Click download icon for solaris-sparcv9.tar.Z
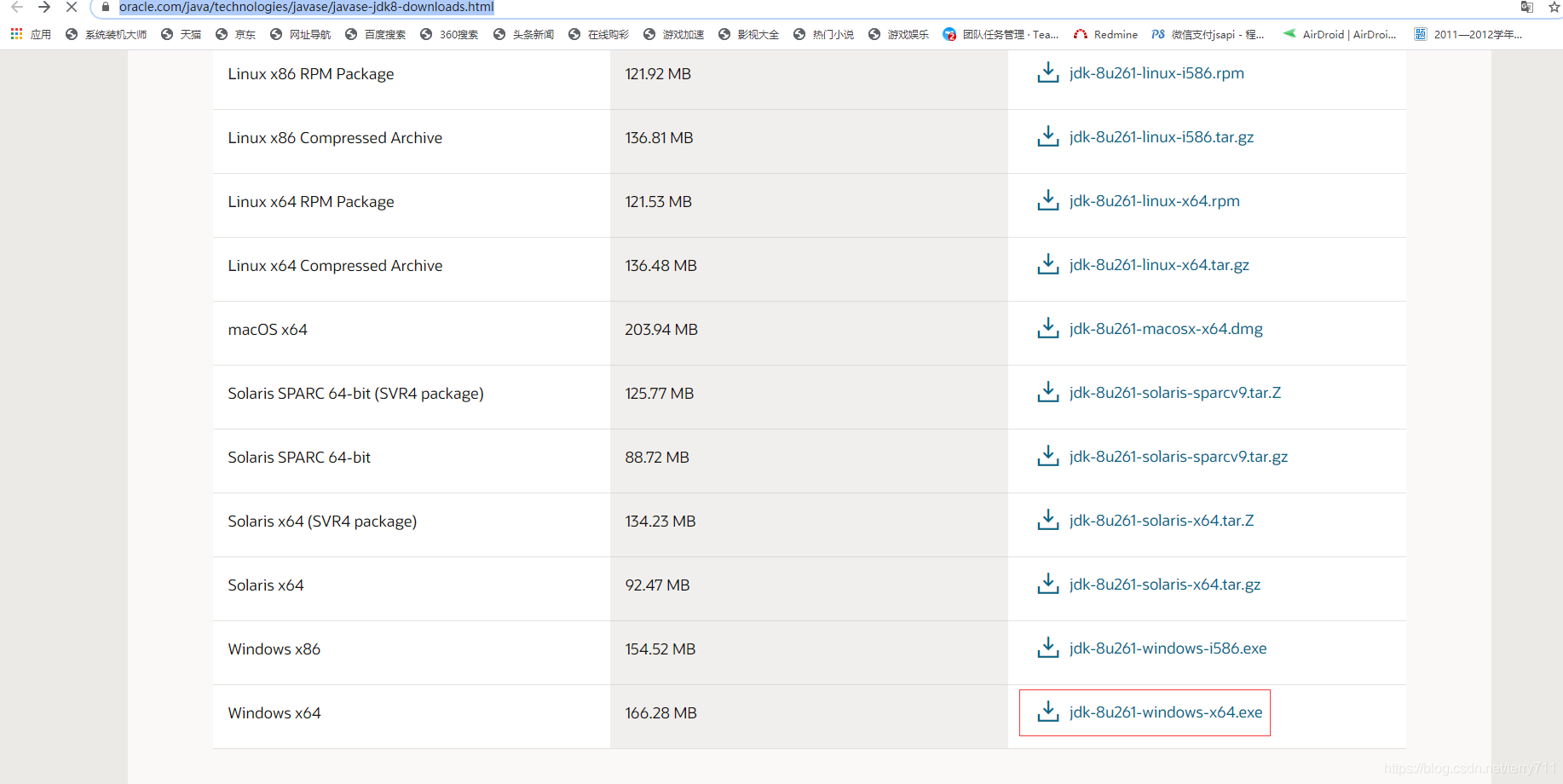Image resolution: width=1563 pixels, height=784 pixels. click(x=1048, y=392)
